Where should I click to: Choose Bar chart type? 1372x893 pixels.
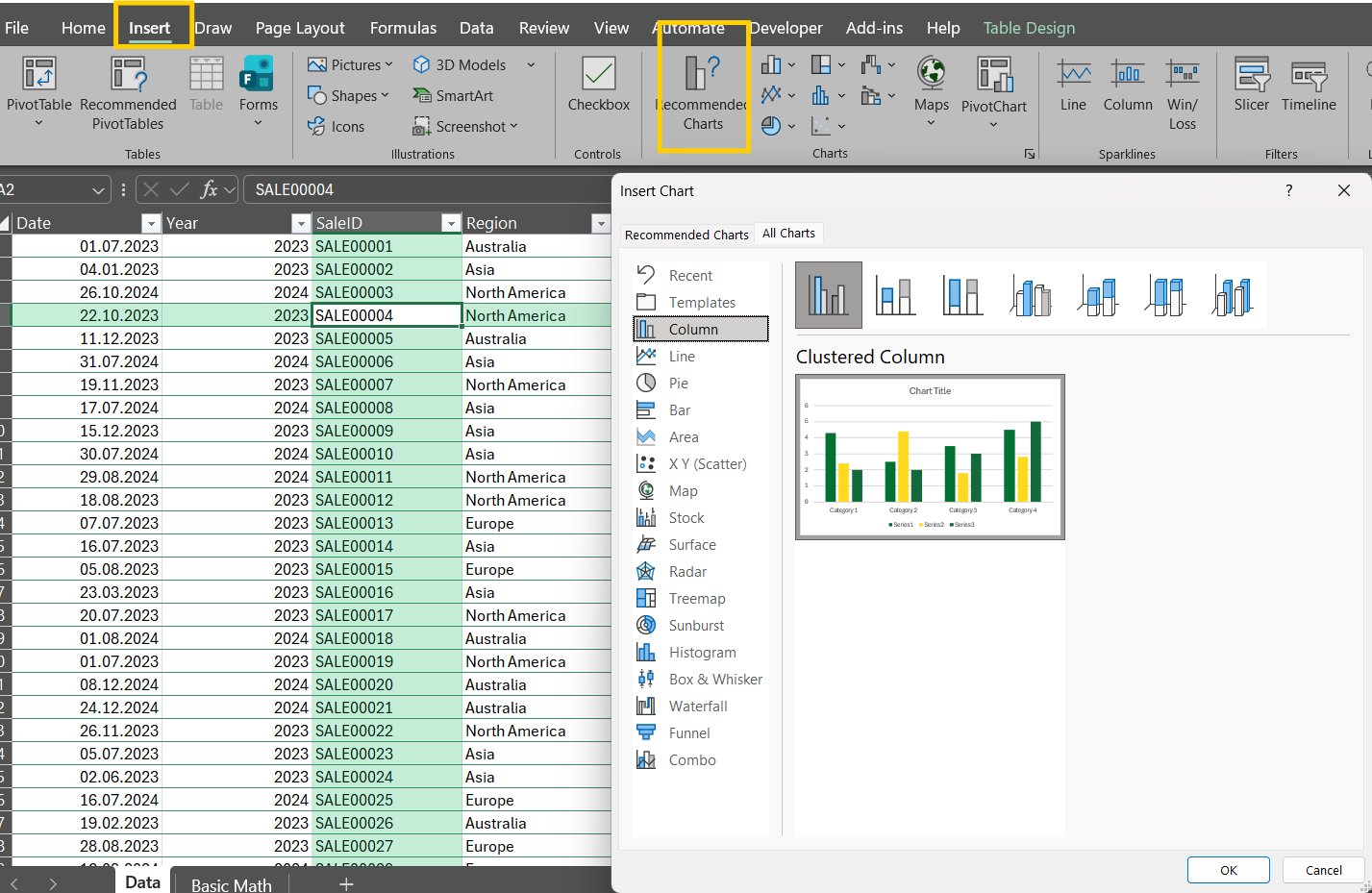[x=701, y=409]
